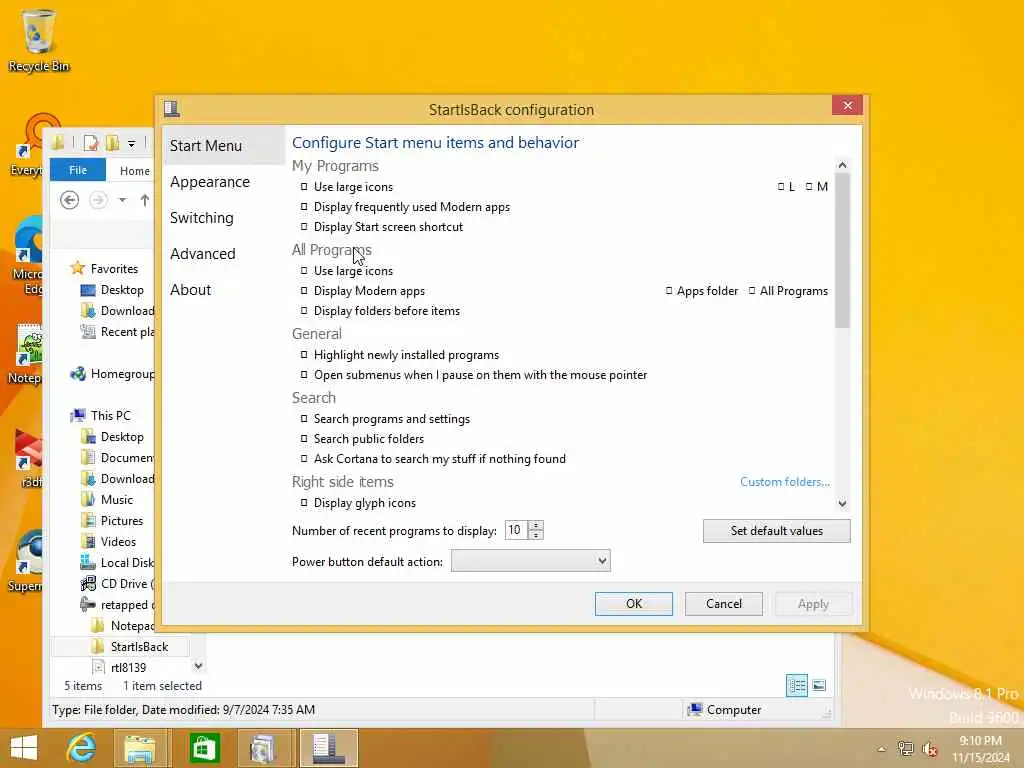Screen dimensions: 1024x768
Task: Click the Windows Start button
Action: [24, 748]
